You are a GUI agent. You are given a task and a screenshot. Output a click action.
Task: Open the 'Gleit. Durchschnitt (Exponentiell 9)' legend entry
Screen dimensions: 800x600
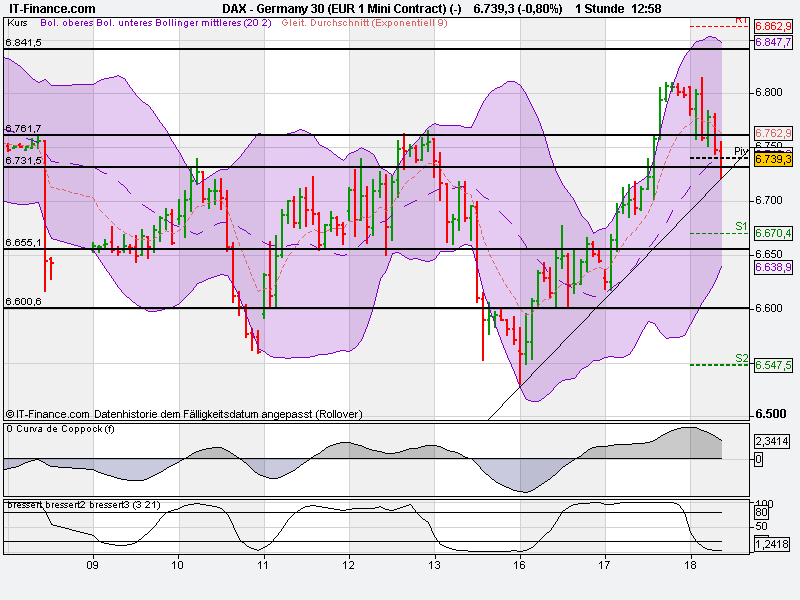[x=364, y=23]
